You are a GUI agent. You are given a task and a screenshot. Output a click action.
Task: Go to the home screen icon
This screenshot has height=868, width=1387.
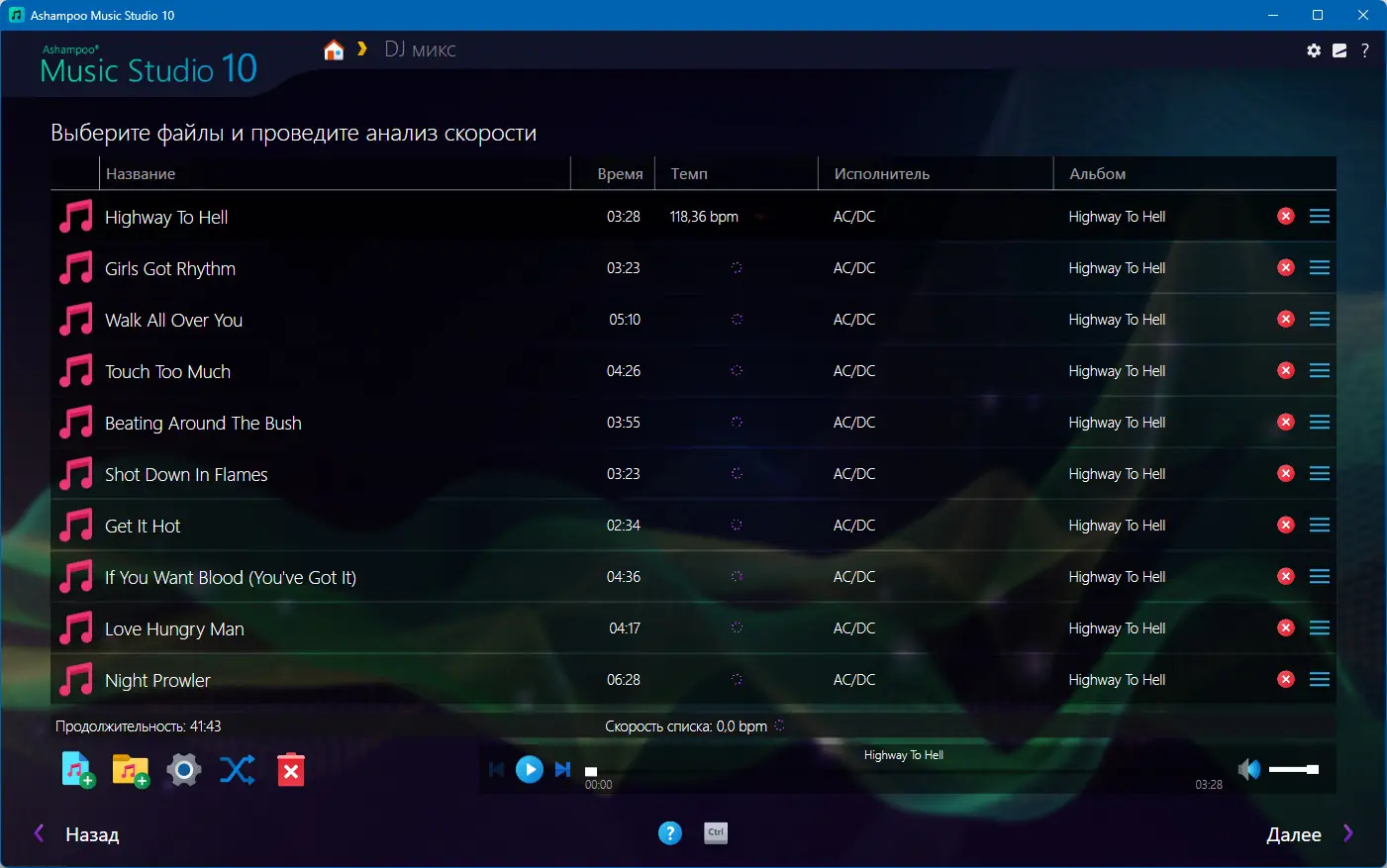pyautogui.click(x=334, y=50)
